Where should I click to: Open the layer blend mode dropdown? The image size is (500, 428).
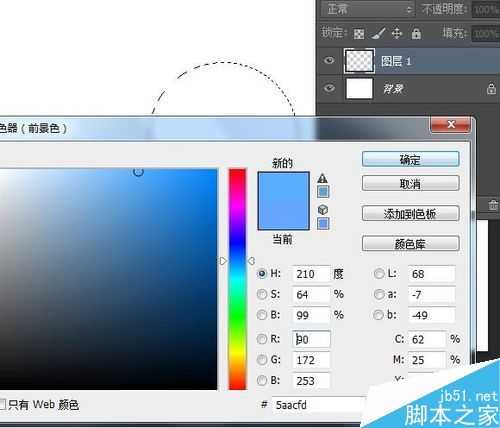[368, 9]
